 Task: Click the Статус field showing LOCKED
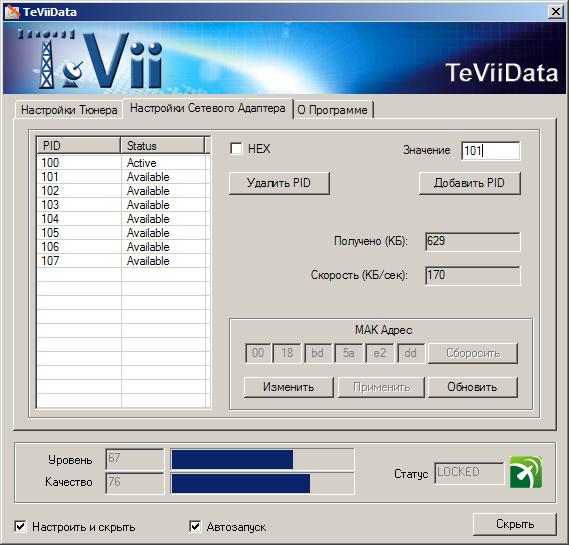(x=469, y=473)
